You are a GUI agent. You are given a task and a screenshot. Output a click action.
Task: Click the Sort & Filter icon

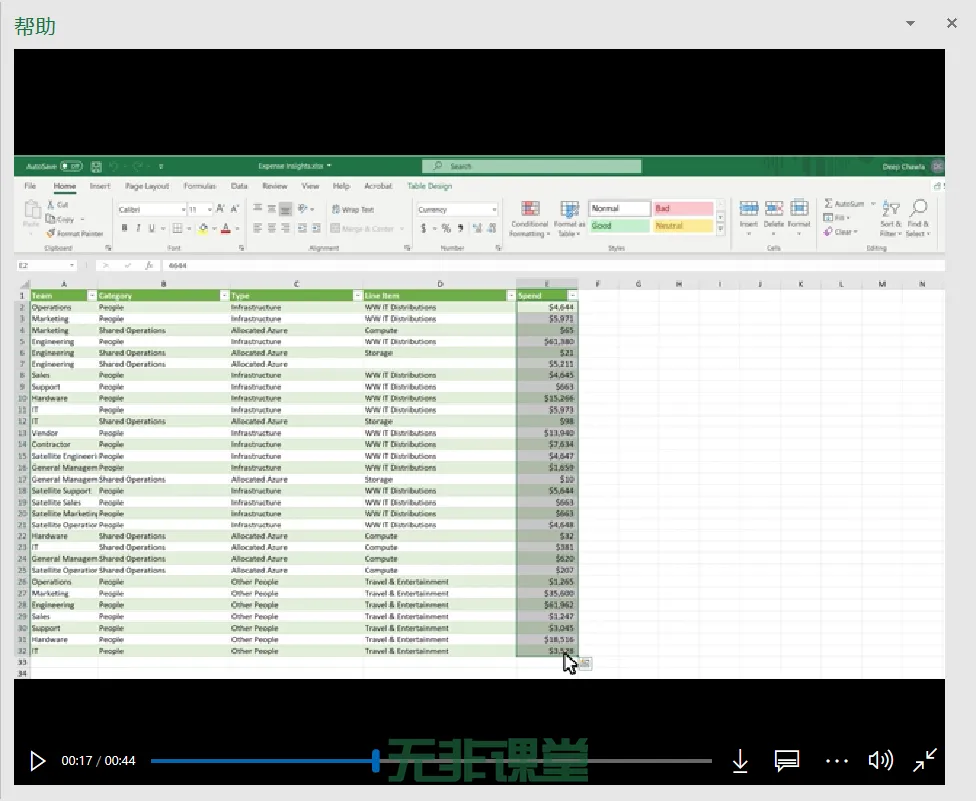click(890, 209)
